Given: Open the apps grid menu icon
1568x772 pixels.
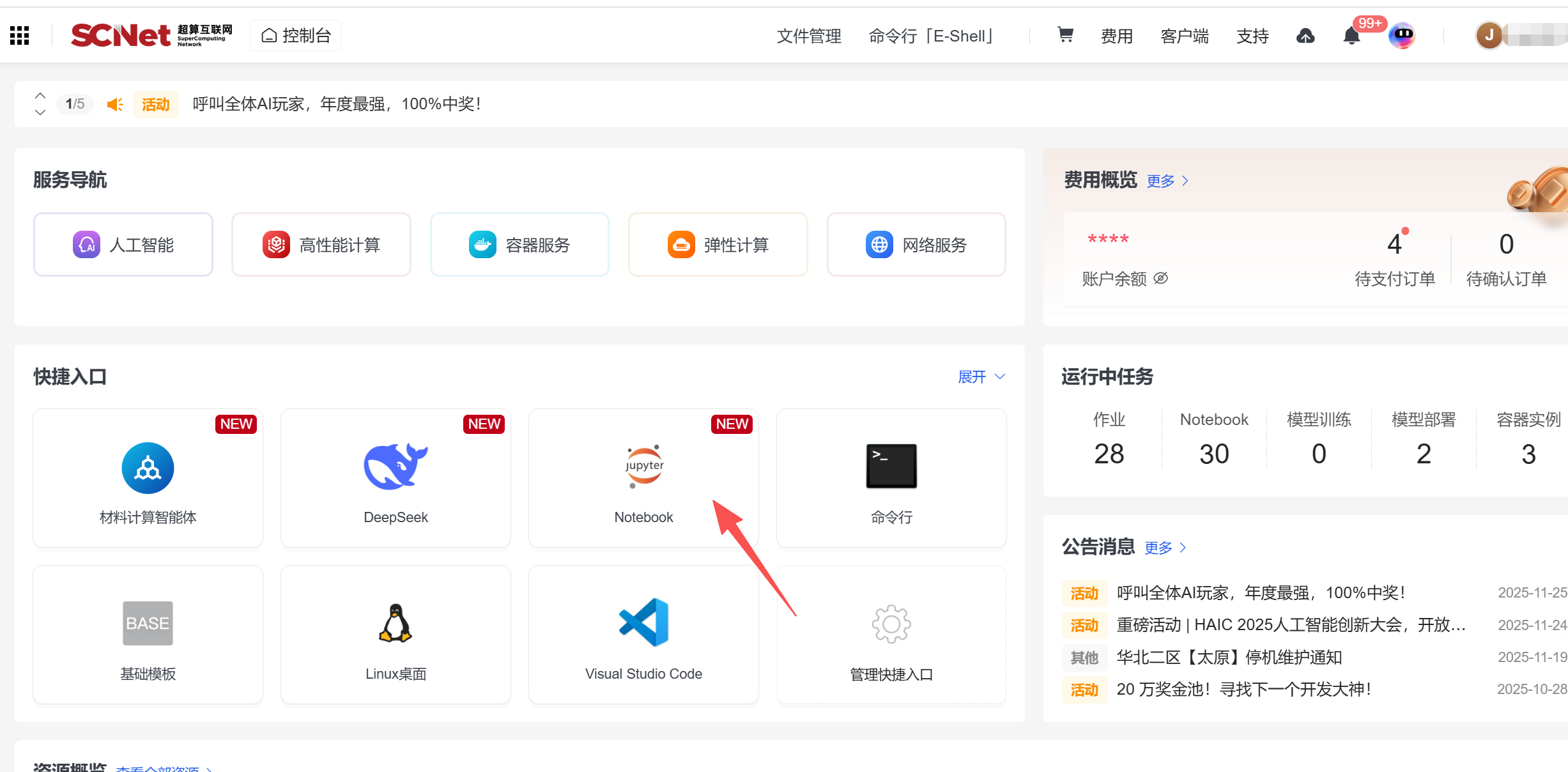Looking at the screenshot, I should coord(20,35).
